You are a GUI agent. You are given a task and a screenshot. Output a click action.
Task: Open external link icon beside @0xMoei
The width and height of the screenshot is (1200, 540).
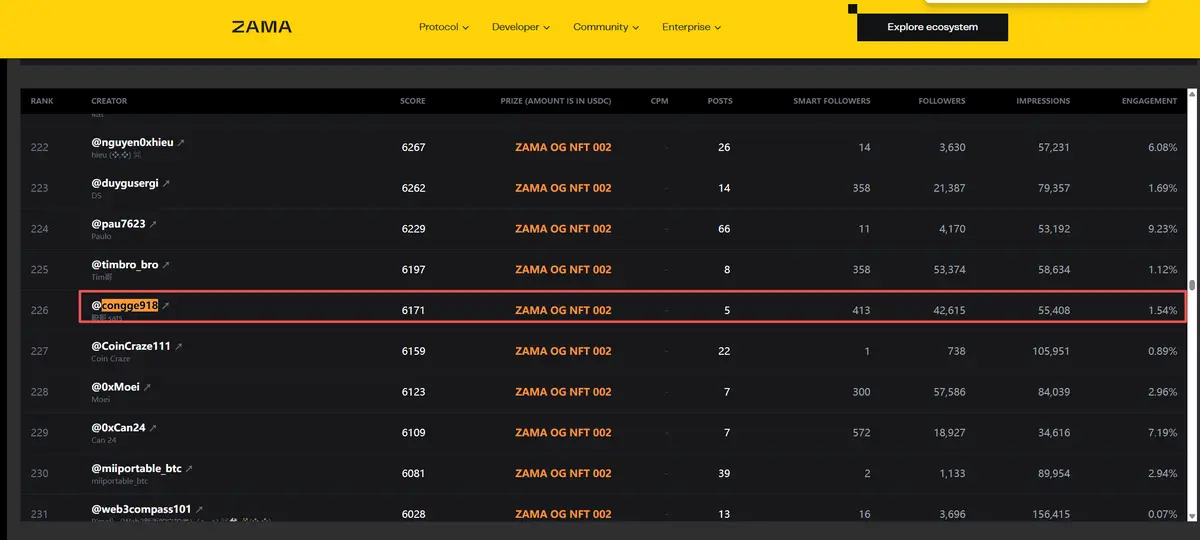point(147,387)
